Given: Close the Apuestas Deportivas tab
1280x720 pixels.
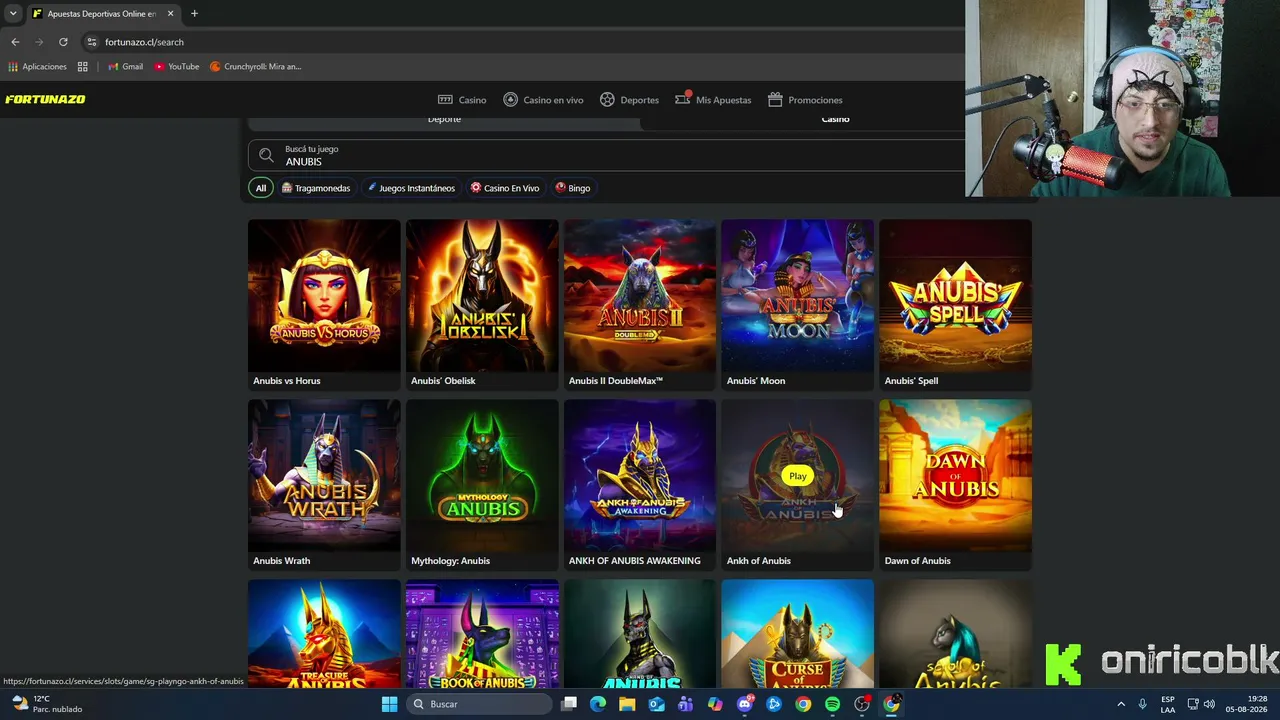Looking at the screenshot, I should tap(171, 14).
